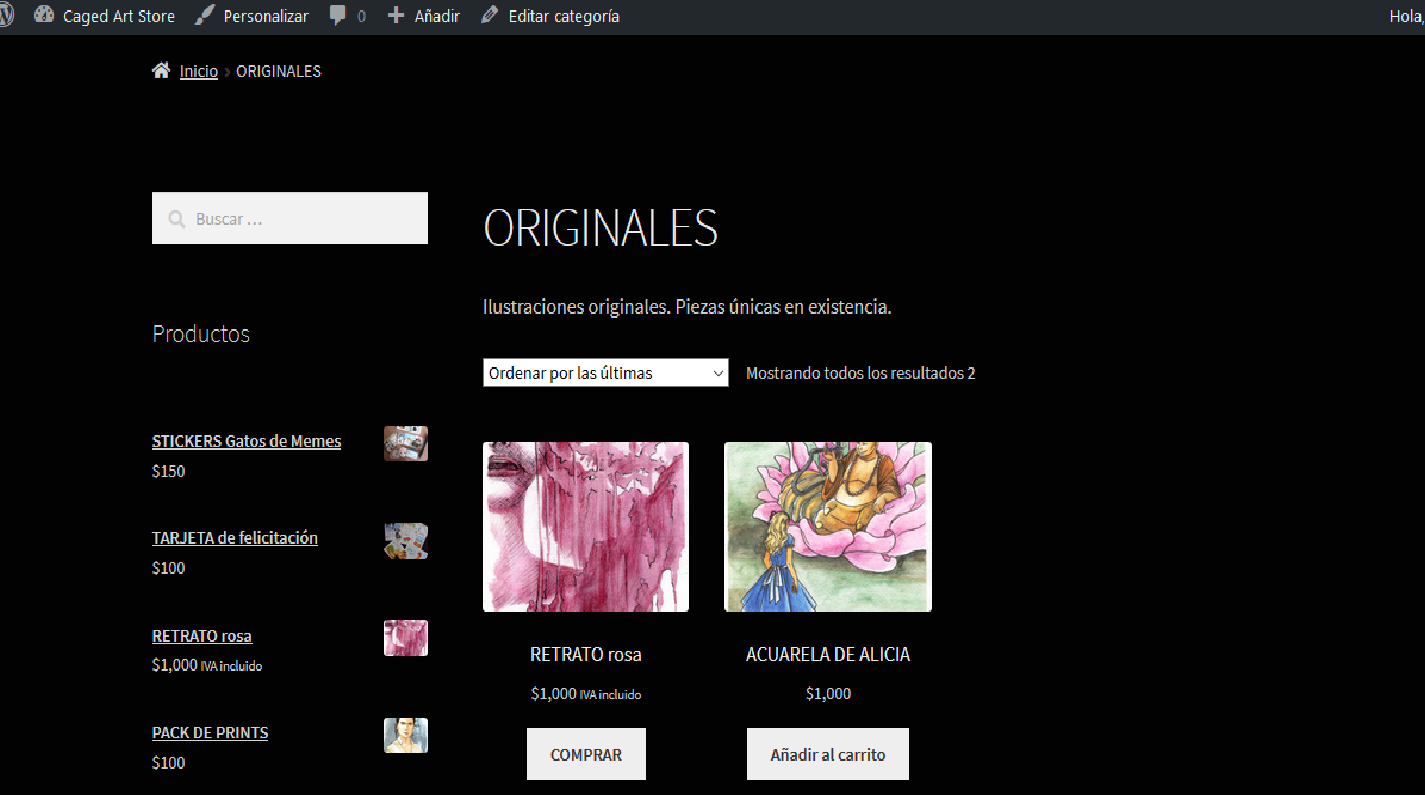
Task: Click the Añadir plus icon
Action: click(x=396, y=16)
